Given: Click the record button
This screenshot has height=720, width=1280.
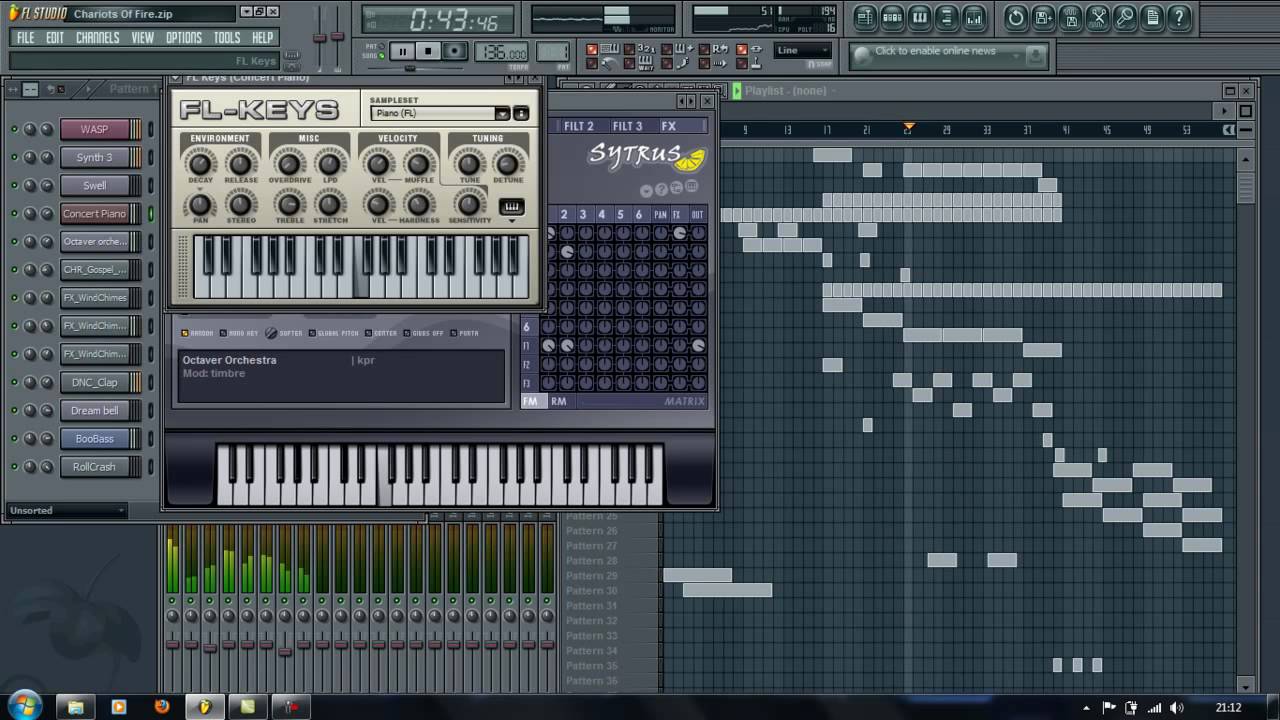Looking at the screenshot, I should [454, 51].
